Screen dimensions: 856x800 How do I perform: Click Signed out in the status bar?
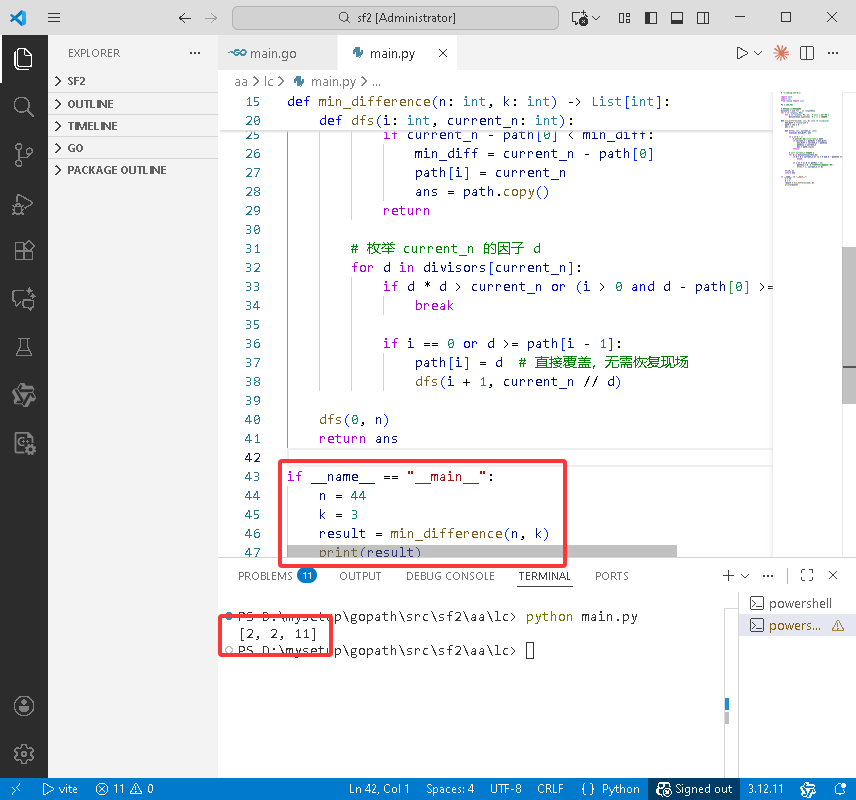pos(694,789)
